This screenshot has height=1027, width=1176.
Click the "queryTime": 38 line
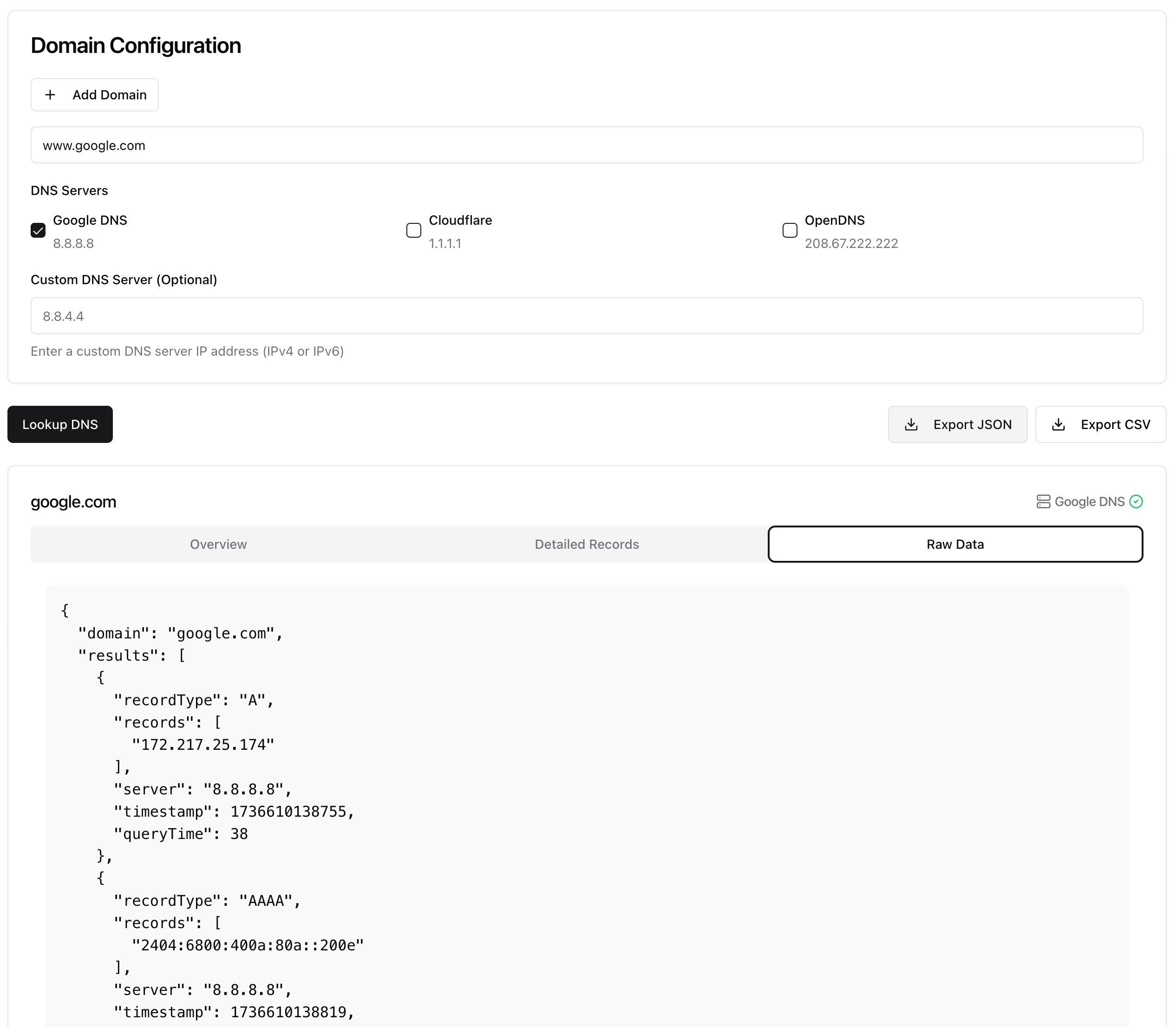point(181,834)
